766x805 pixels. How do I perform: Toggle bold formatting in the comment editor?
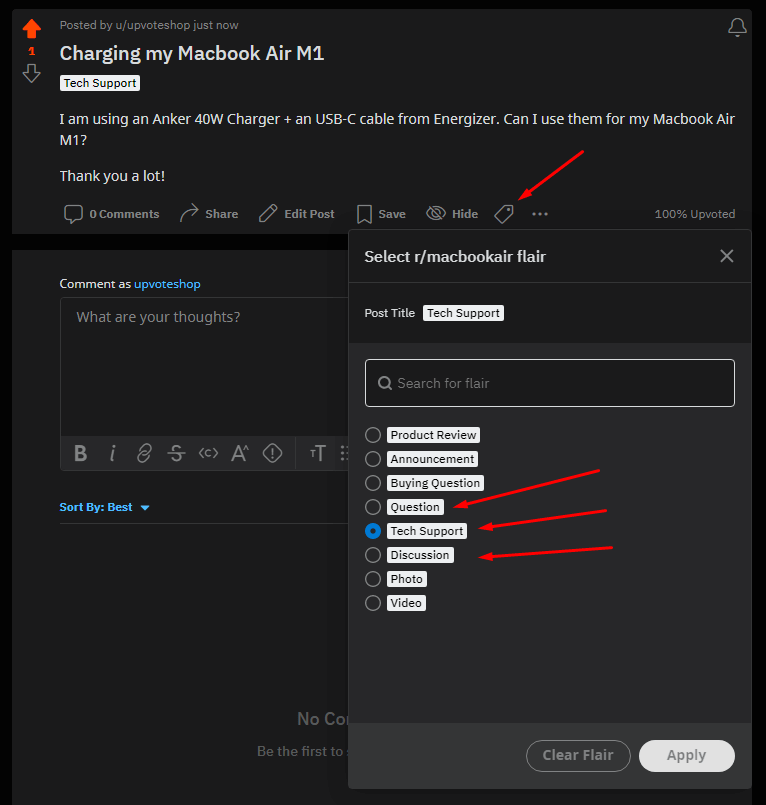click(x=80, y=453)
